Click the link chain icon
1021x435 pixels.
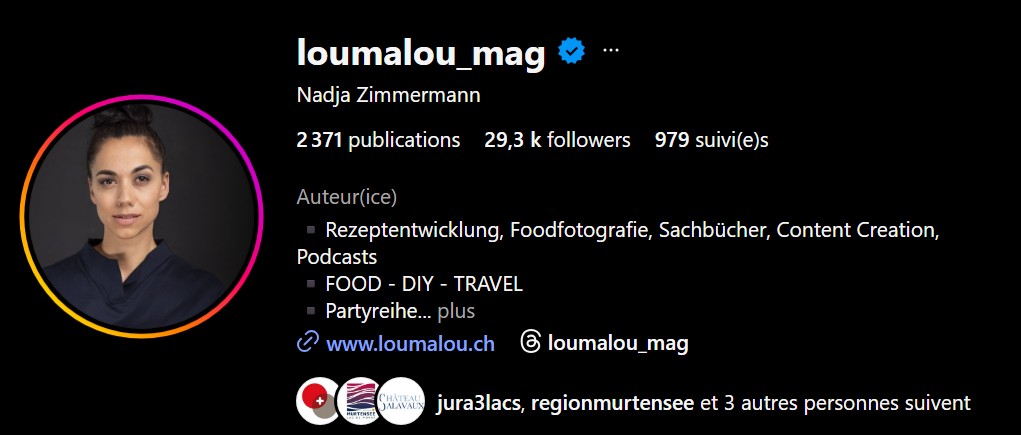[x=307, y=342]
